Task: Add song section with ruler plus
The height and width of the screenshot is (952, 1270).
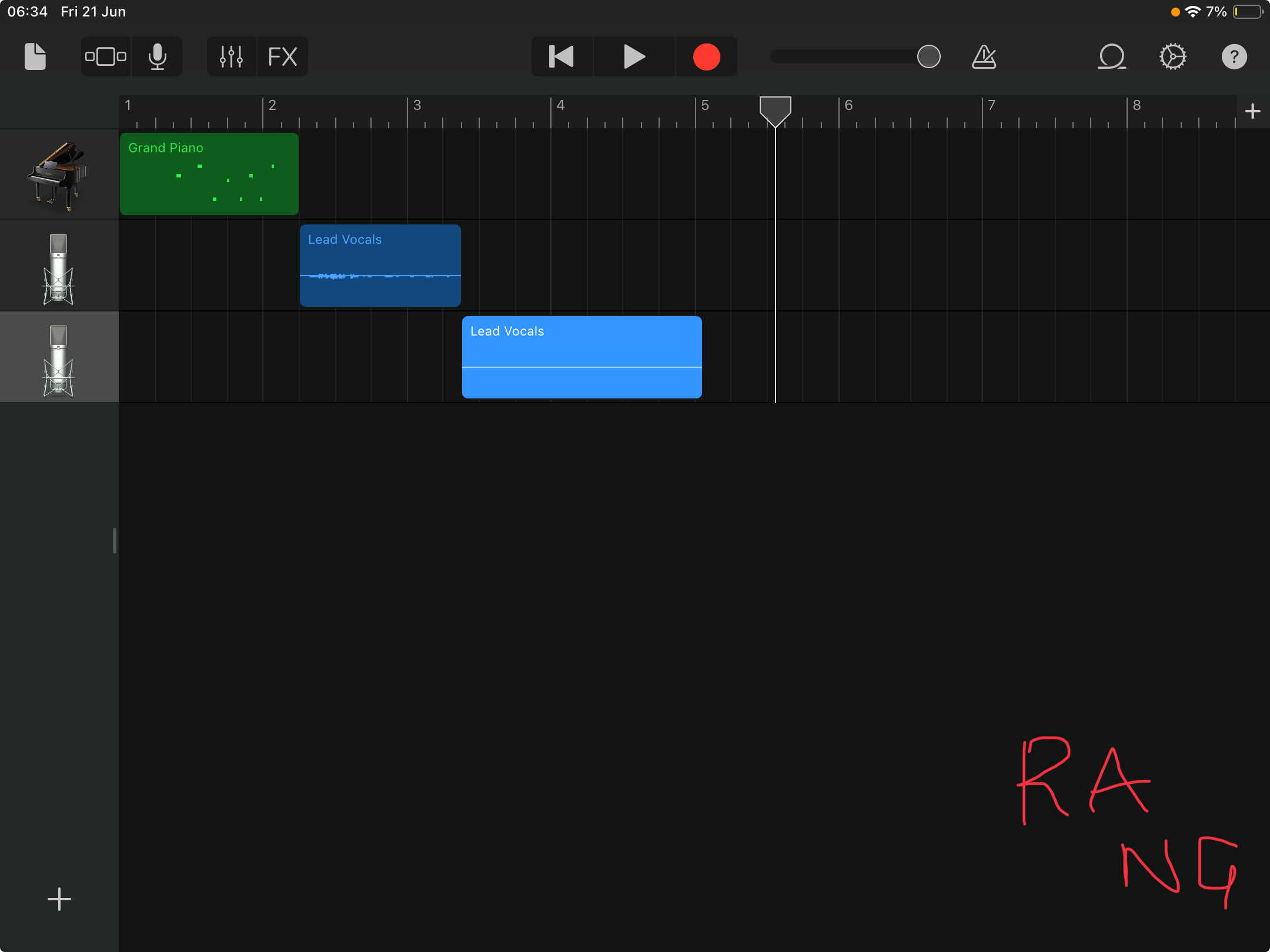Action: [x=1252, y=111]
